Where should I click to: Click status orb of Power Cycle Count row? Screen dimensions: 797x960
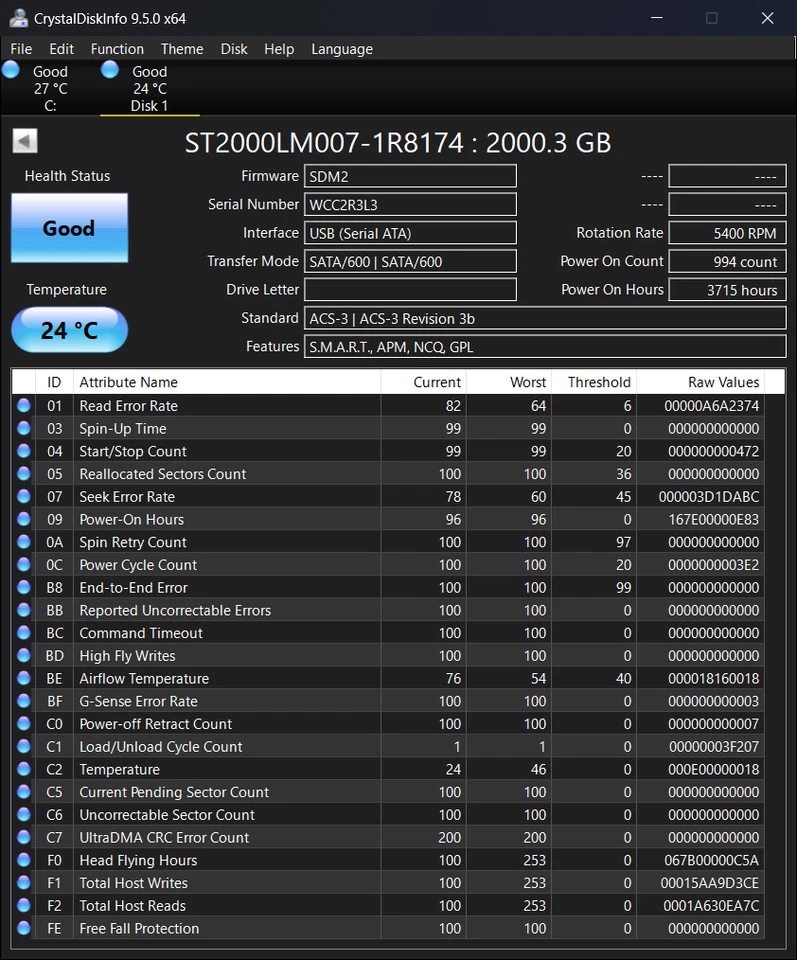[x=24, y=564]
